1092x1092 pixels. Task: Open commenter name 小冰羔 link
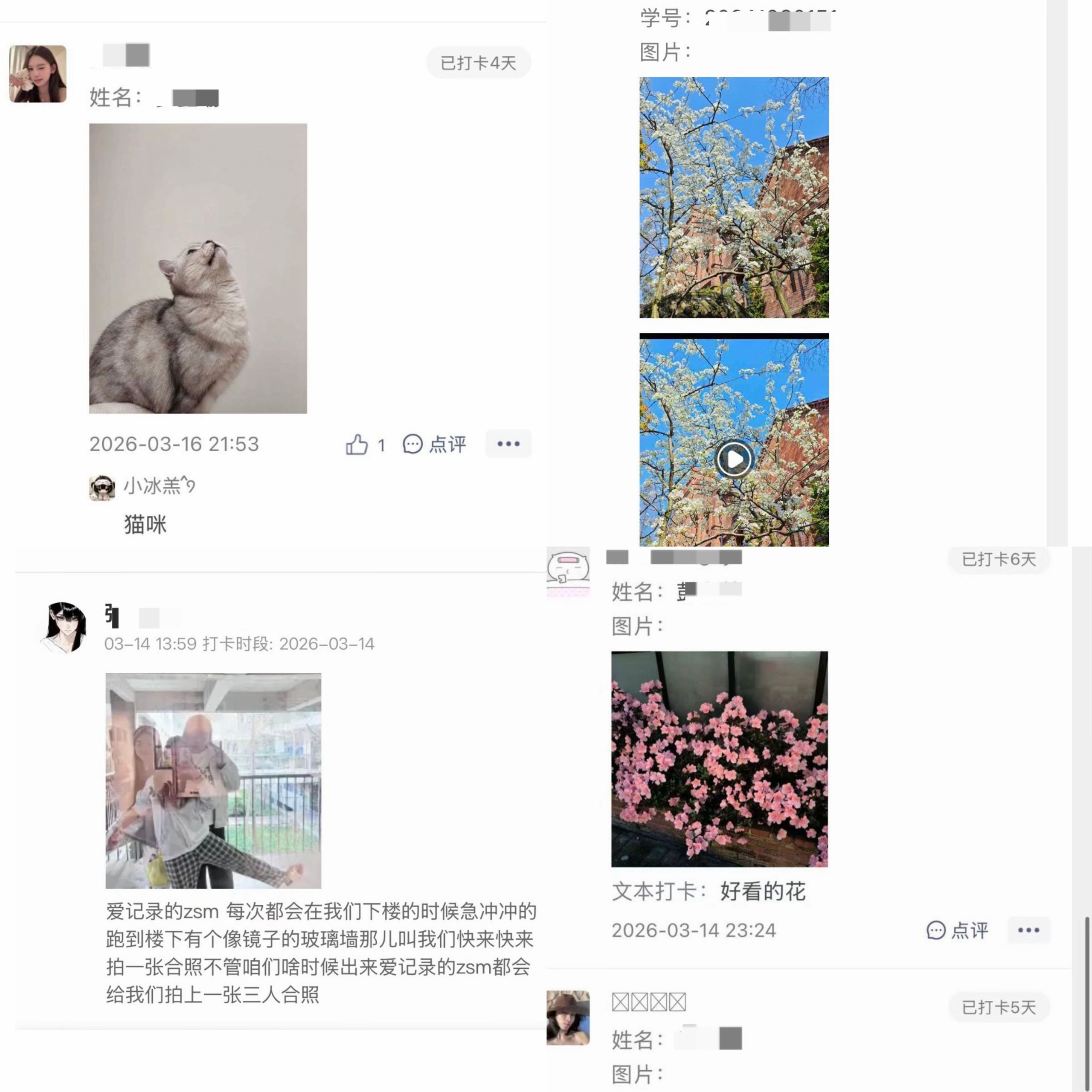coord(160,485)
